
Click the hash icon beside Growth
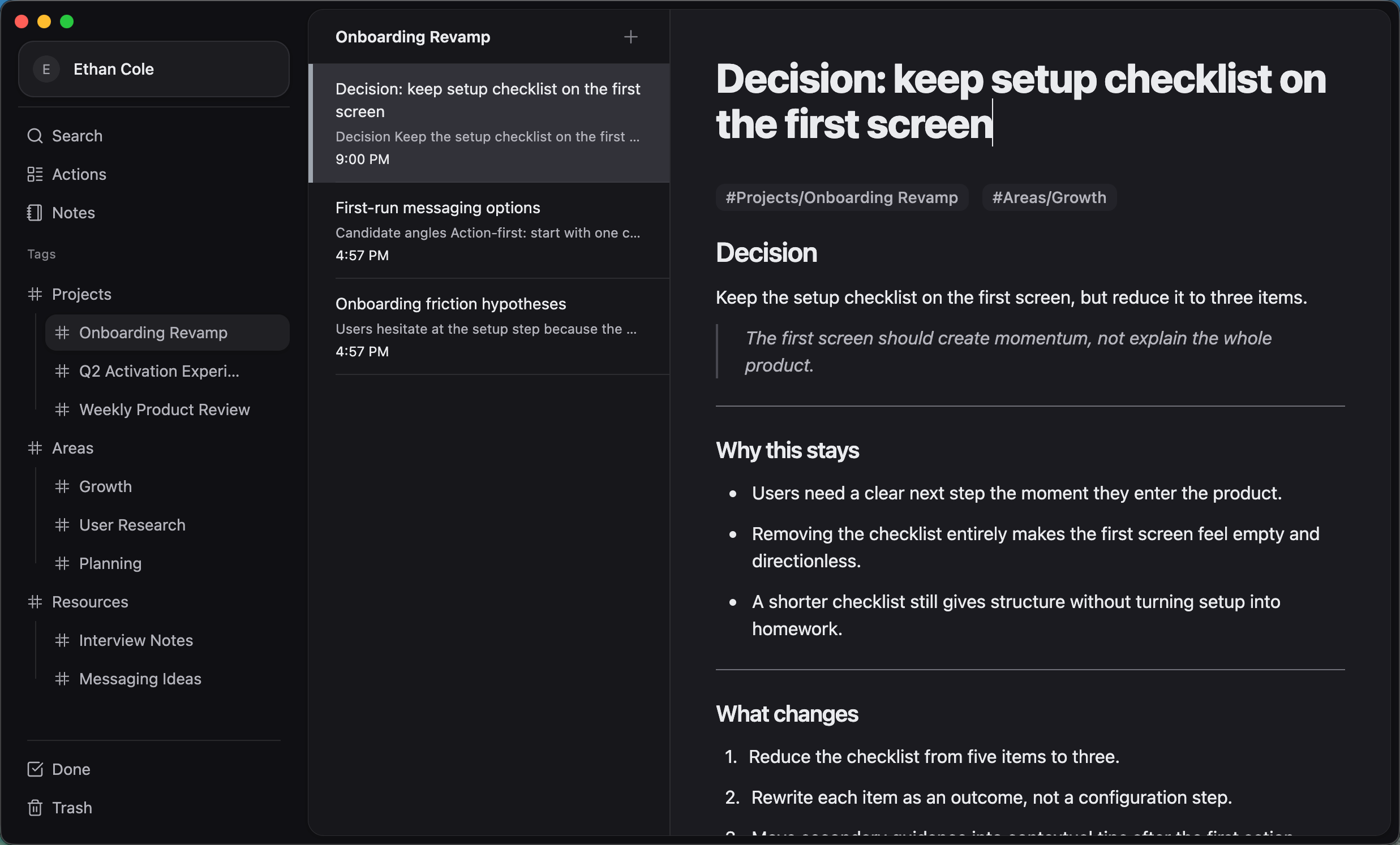[x=62, y=486]
